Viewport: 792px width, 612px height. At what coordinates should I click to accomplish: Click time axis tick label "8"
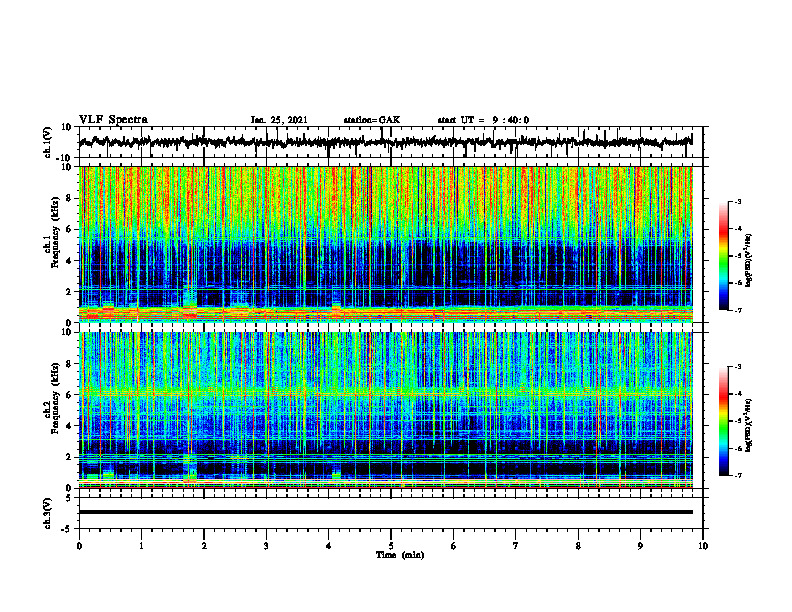point(578,546)
